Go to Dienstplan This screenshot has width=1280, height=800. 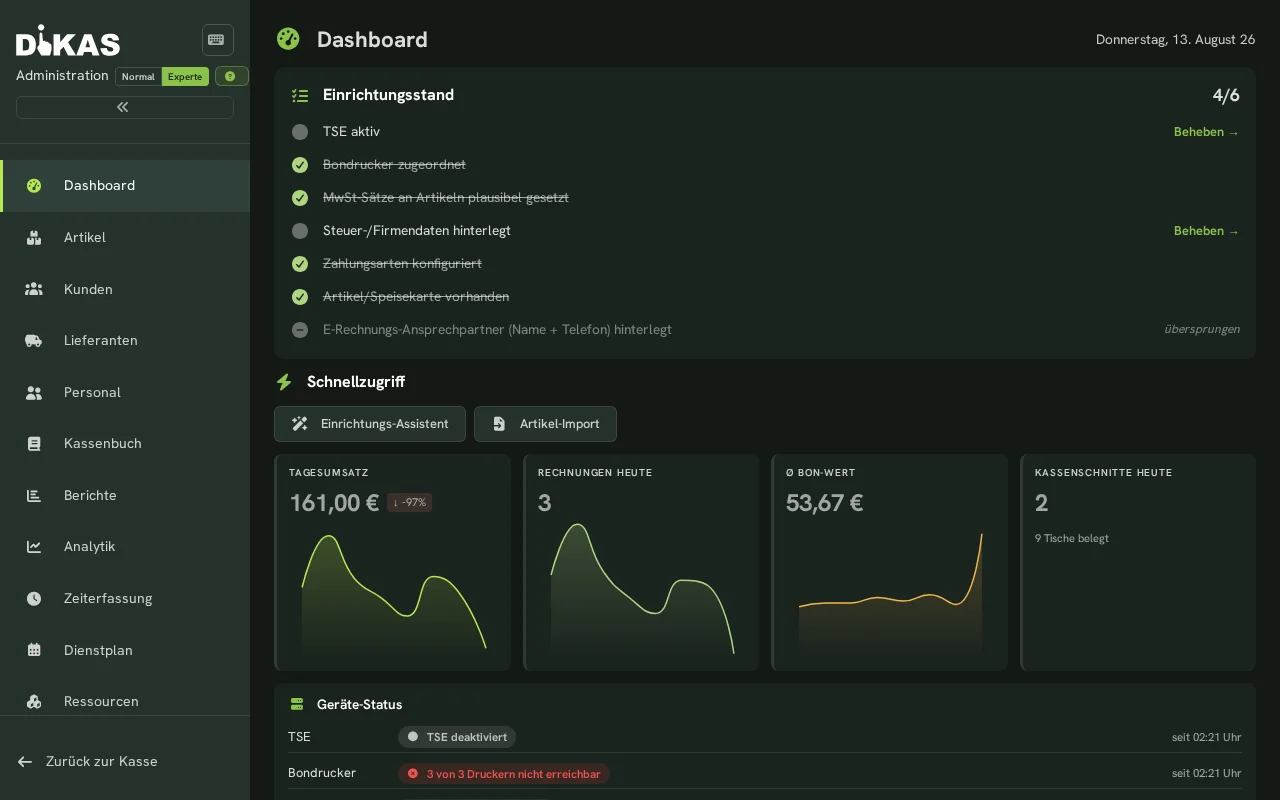click(x=125, y=650)
